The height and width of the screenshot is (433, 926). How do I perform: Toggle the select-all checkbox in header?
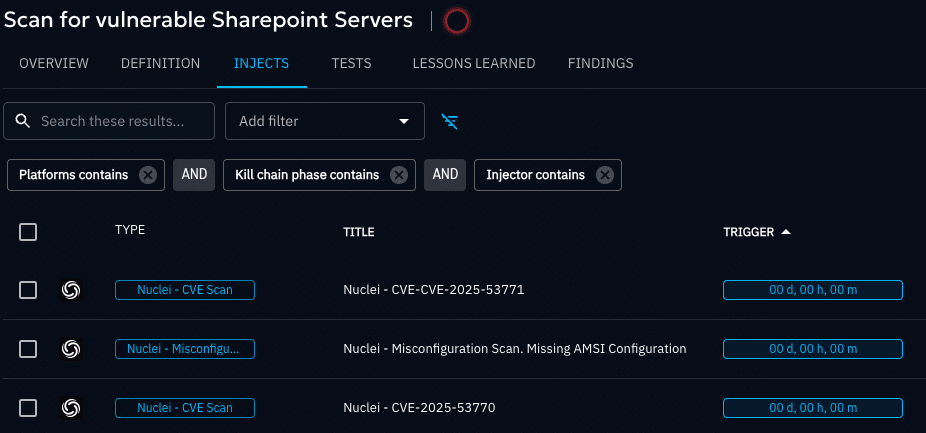(28, 232)
